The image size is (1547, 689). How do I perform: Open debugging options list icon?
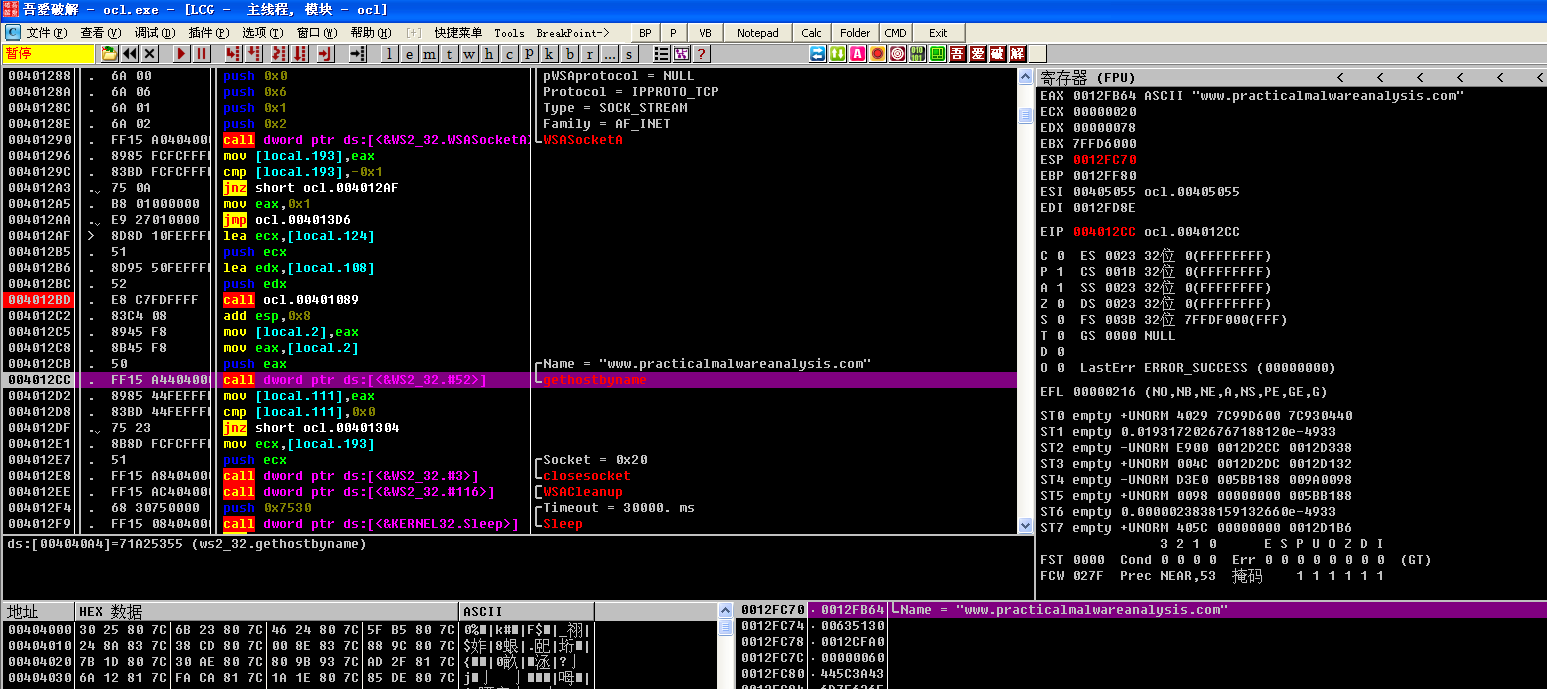(x=662, y=54)
